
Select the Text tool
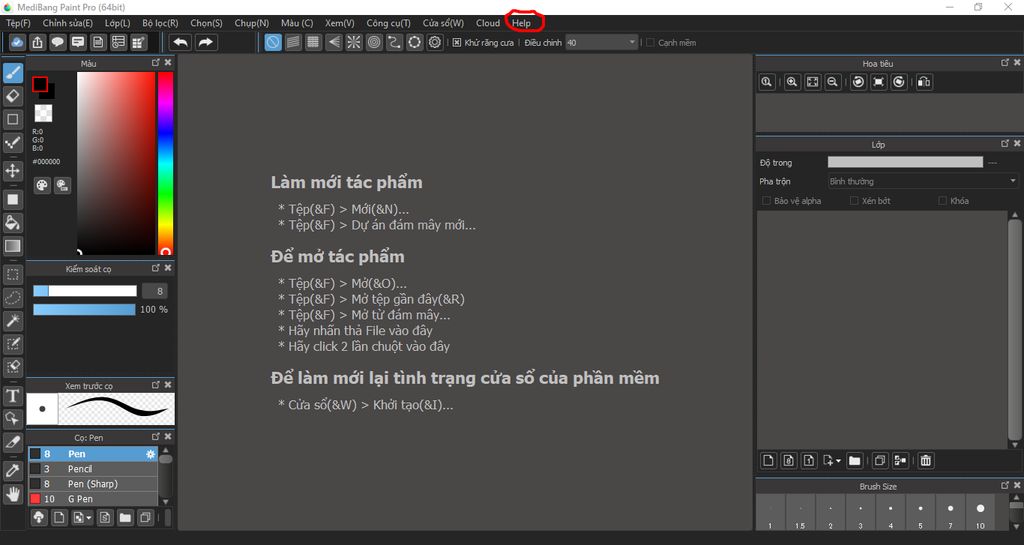13,396
